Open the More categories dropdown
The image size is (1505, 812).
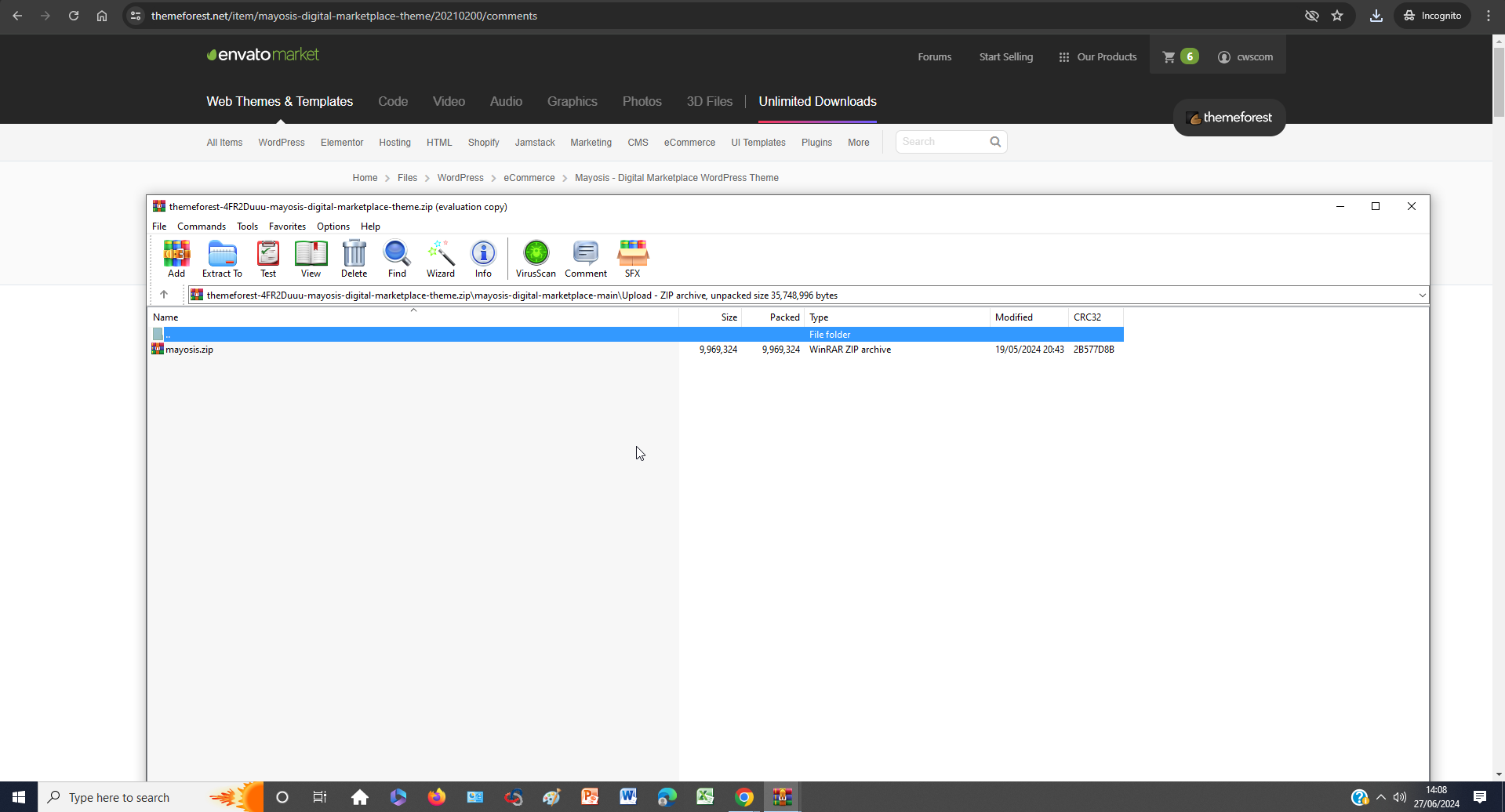click(x=858, y=143)
